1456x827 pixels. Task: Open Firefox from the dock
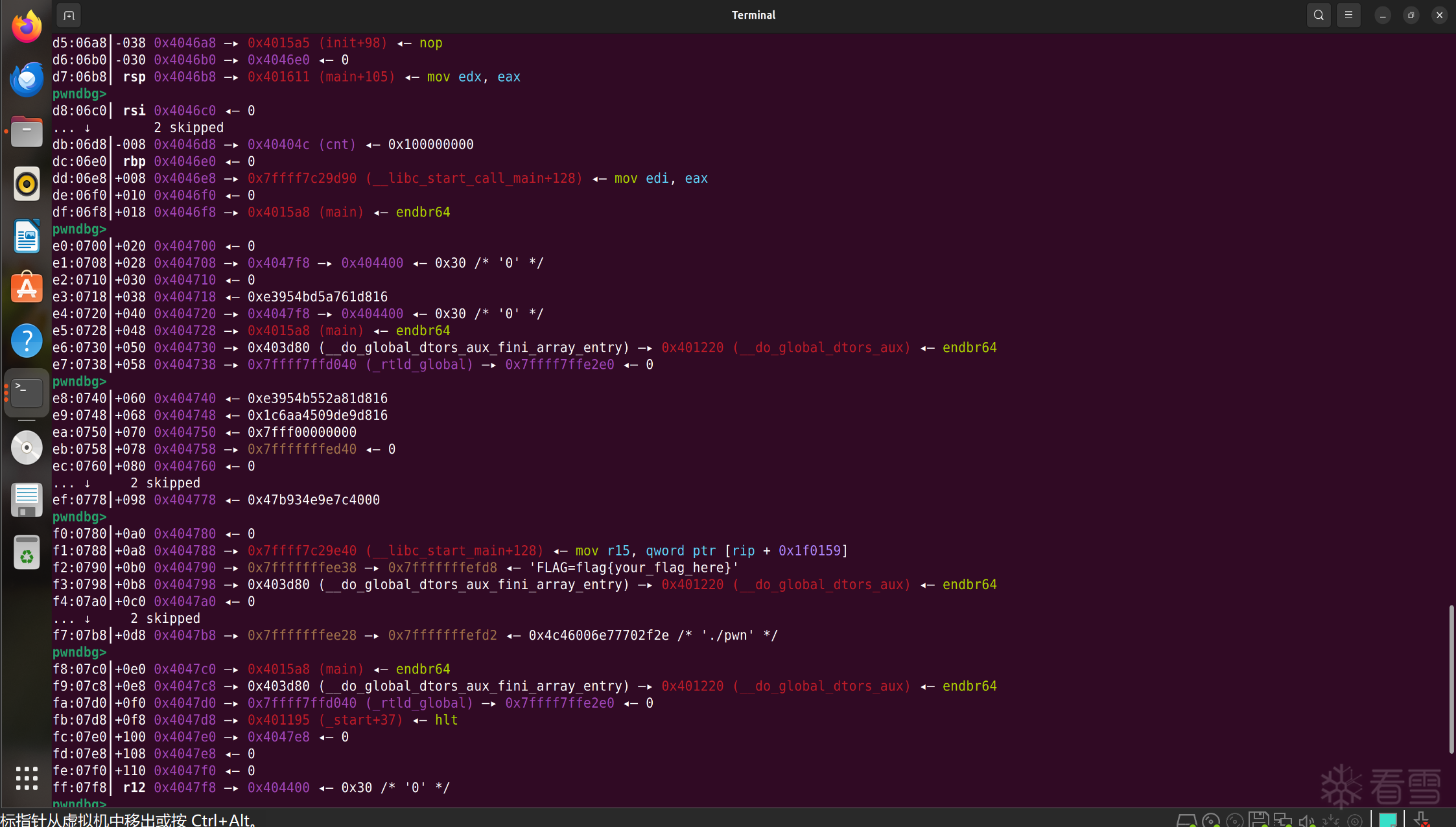click(27, 27)
